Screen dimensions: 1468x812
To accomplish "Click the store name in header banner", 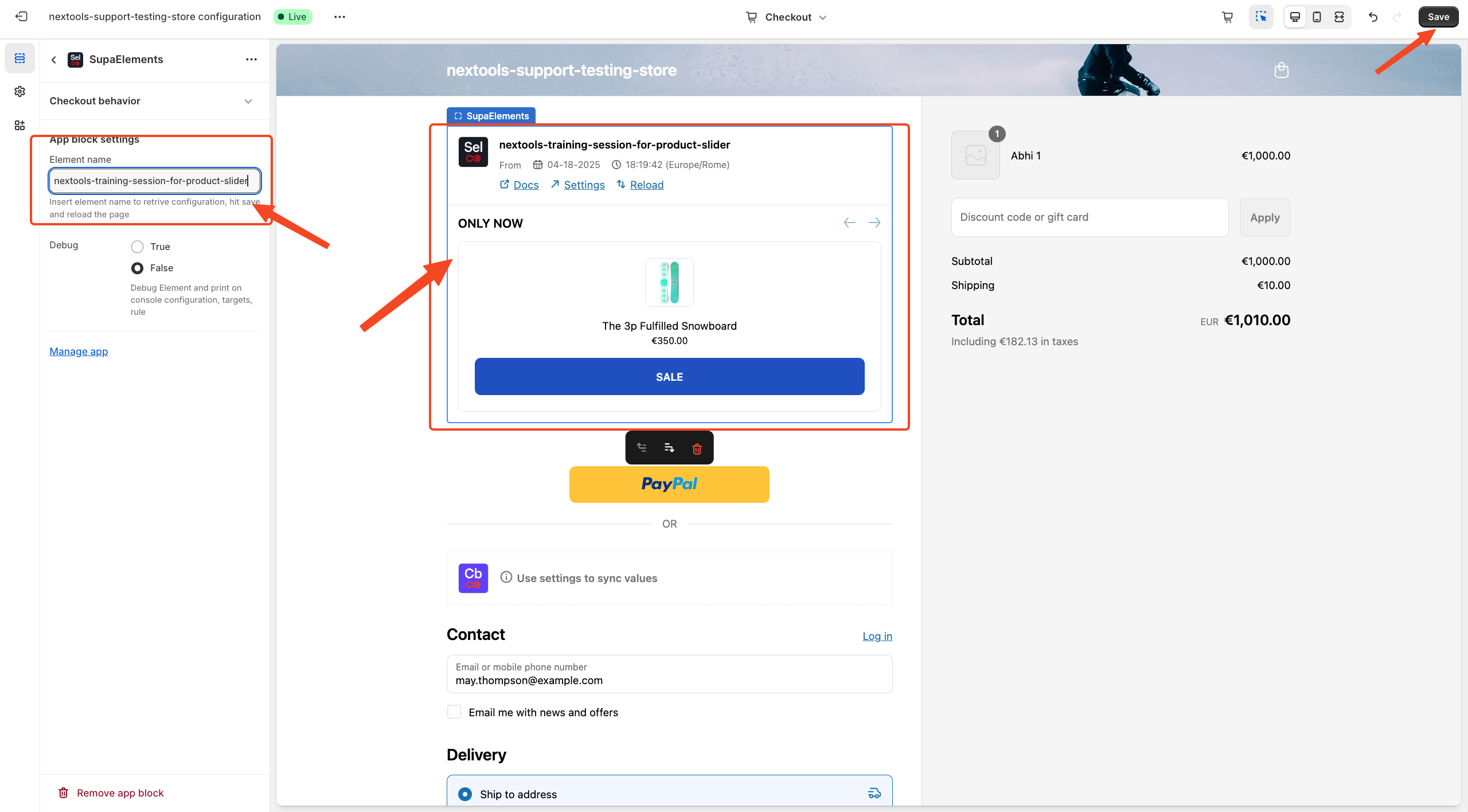I will (561, 70).
